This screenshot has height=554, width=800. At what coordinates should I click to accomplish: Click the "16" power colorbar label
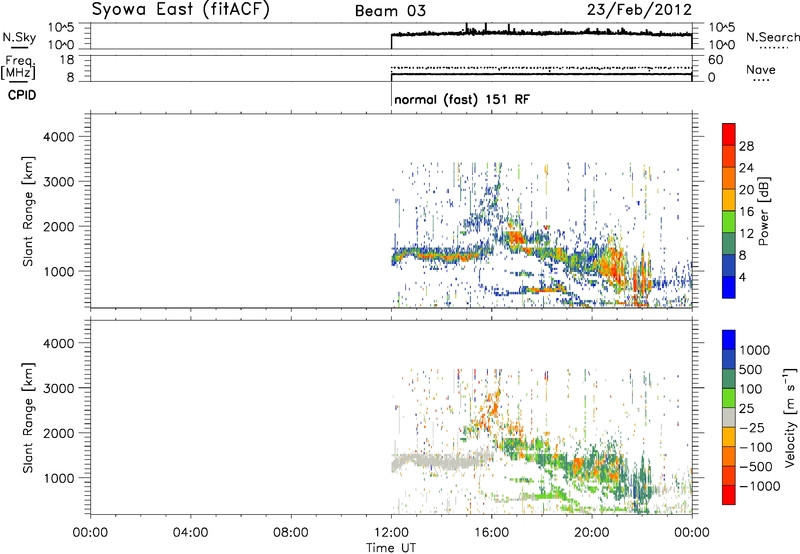pos(746,212)
